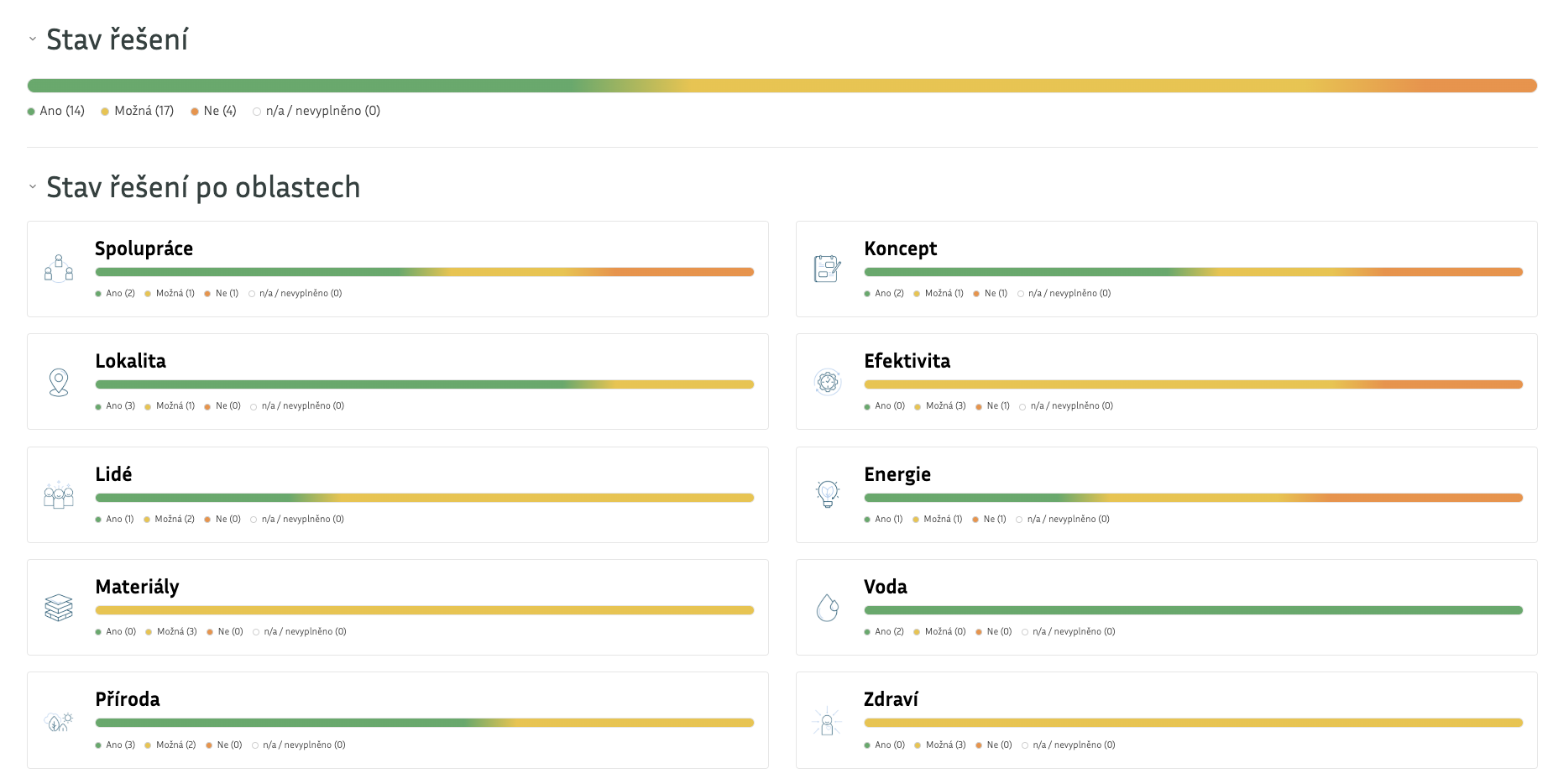Open the Voda area heading
Image resolution: width=1553 pixels, height=784 pixels.
(x=886, y=587)
